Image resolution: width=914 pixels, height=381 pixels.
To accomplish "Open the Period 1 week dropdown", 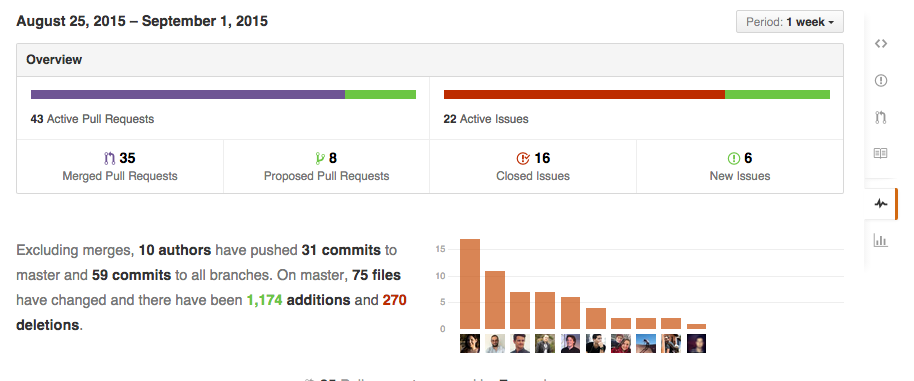I will (790, 22).
